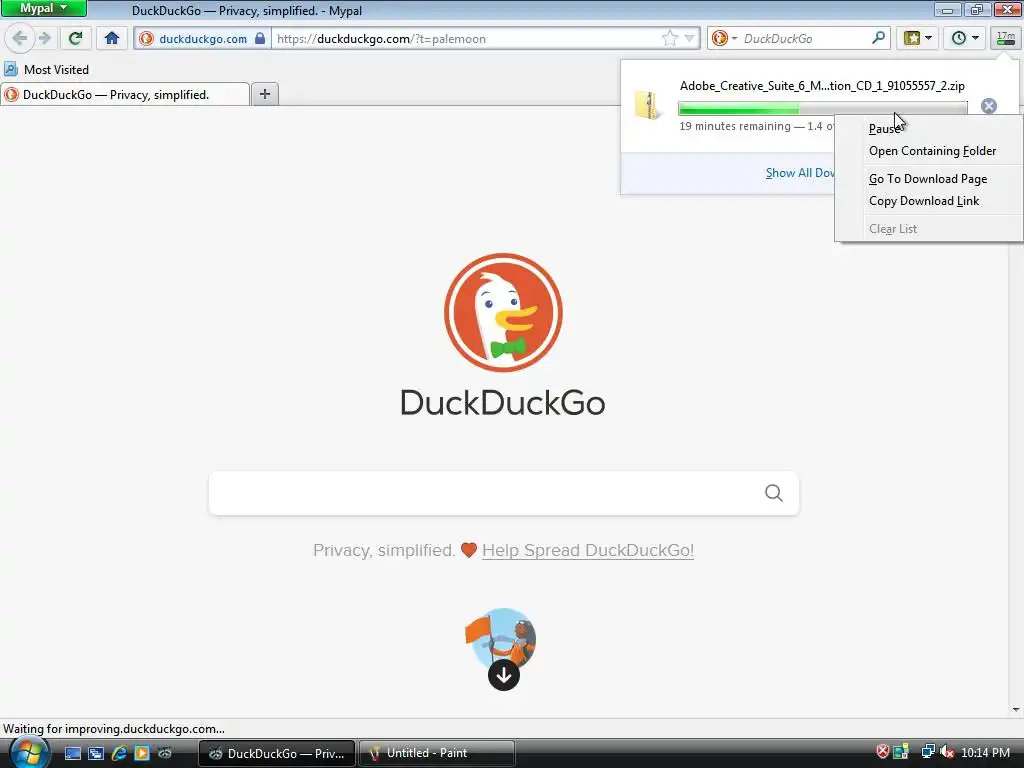Choose Pause from the context menu

(x=929, y=129)
